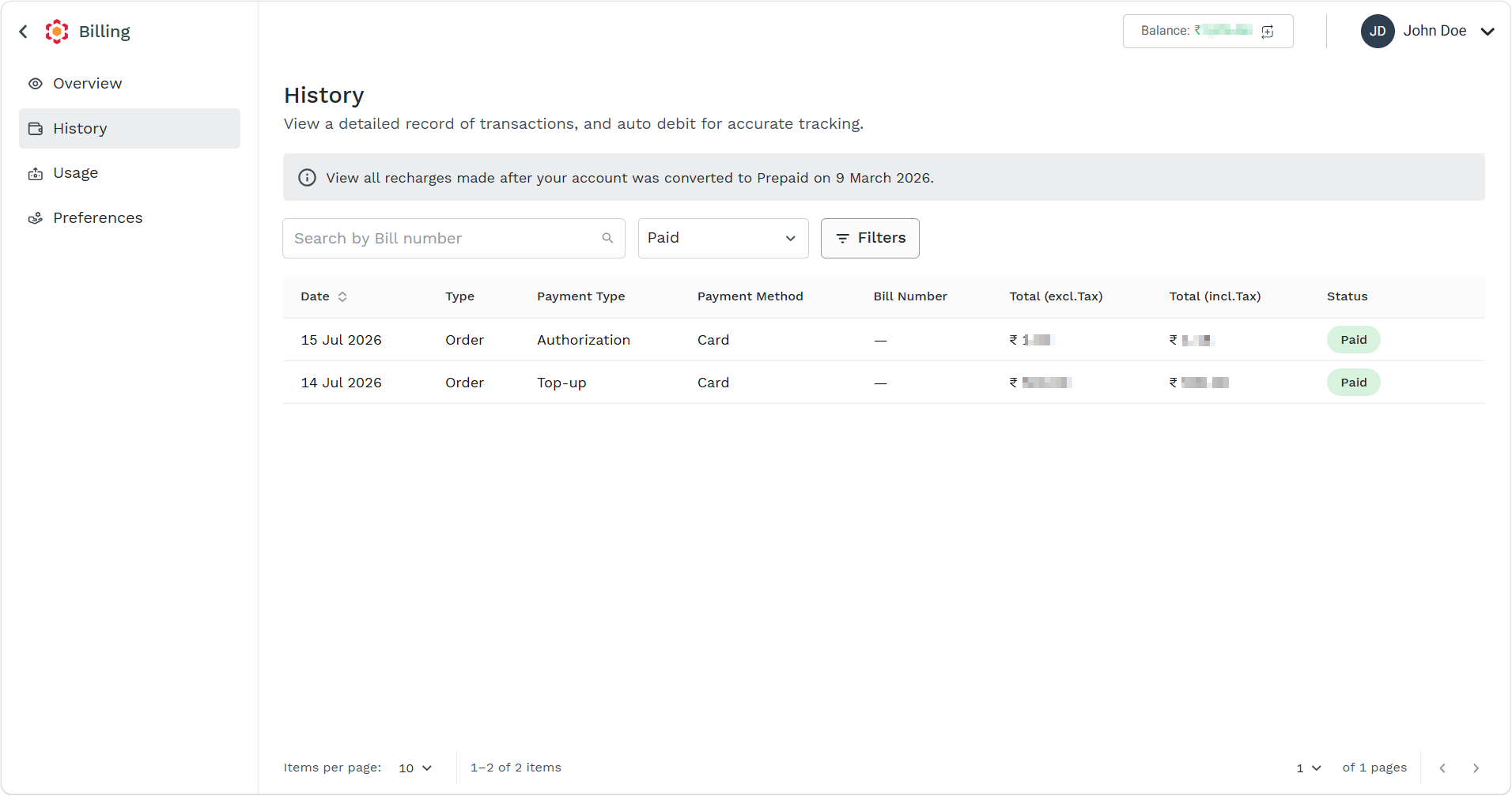Image resolution: width=1512 pixels, height=796 pixels.
Task: Open the Overview section
Action: (x=130, y=84)
